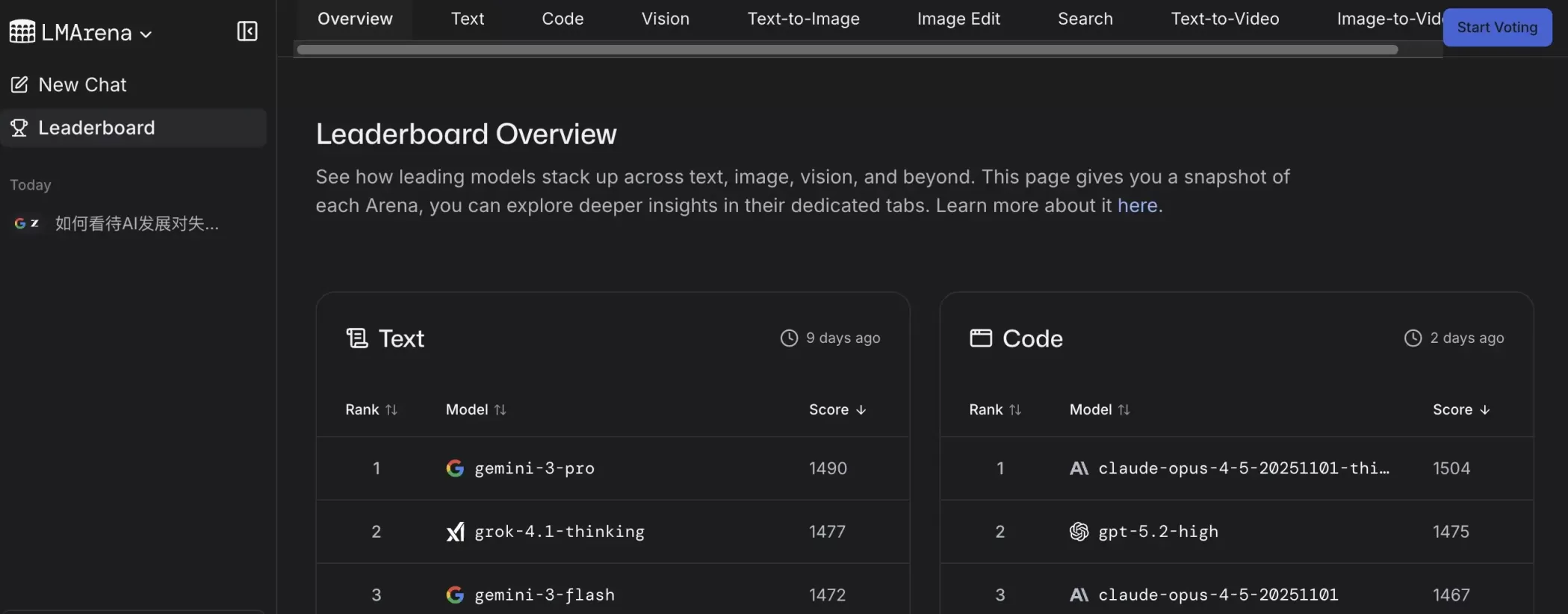Switch to the Text-to-Video tab
The height and width of the screenshot is (614, 1568).
pyautogui.click(x=1225, y=19)
